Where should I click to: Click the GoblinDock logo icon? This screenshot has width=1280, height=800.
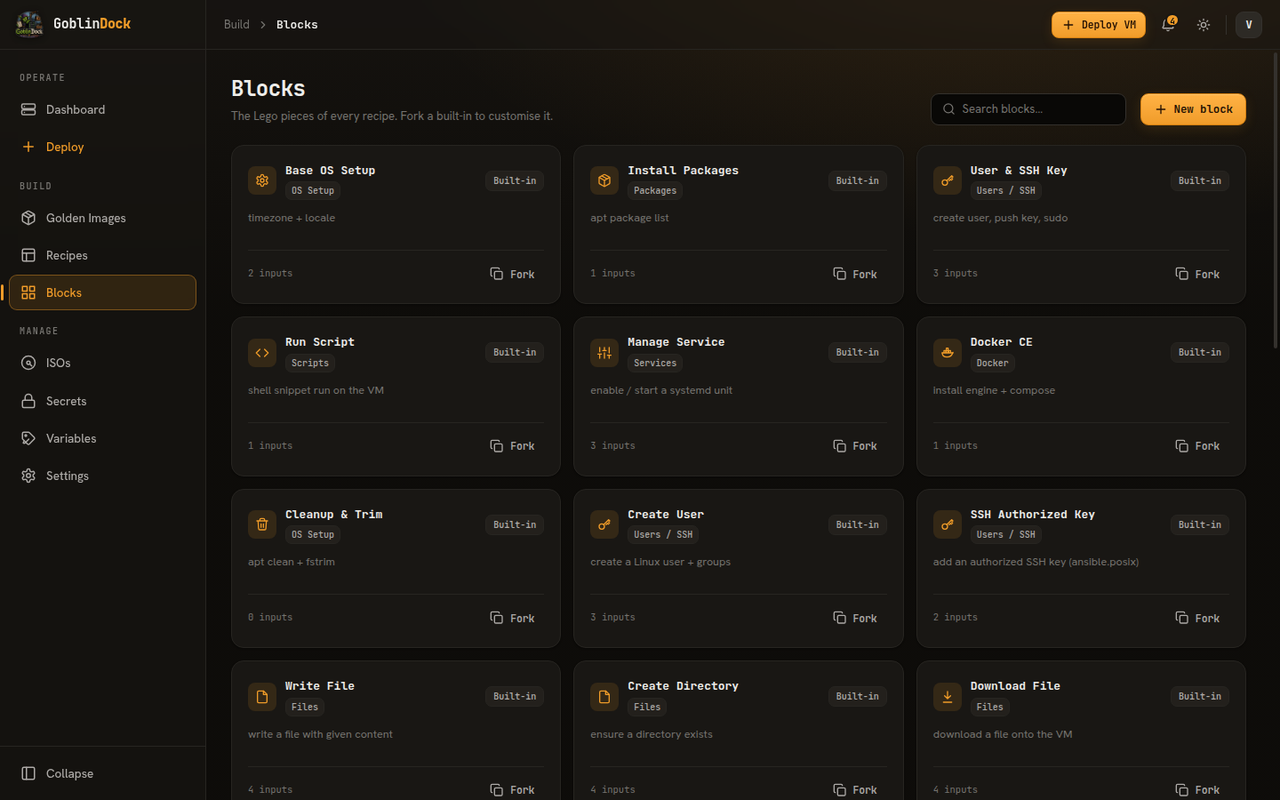[29, 24]
